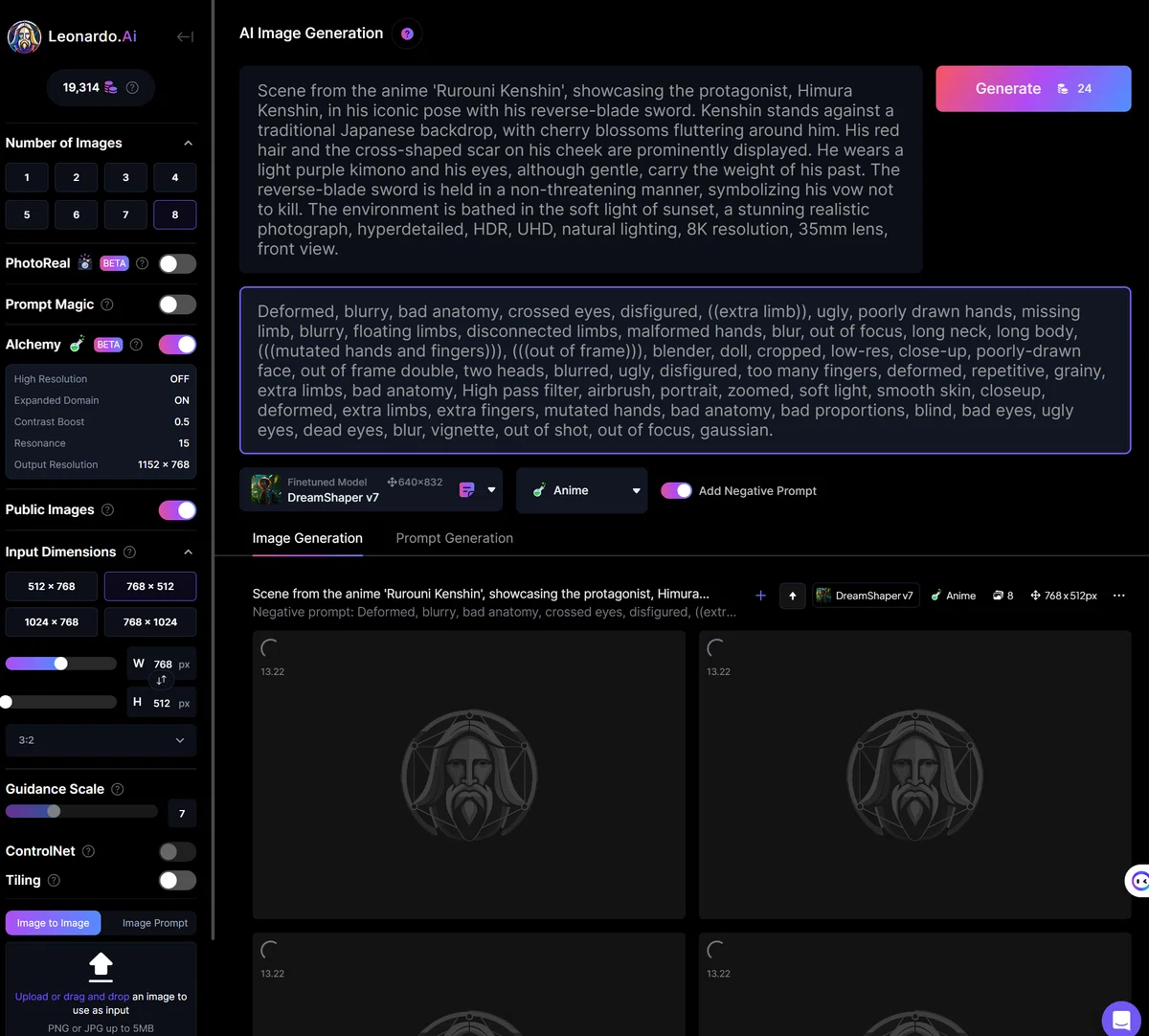Choose the 1024 × 768 dimension preset
Image resolution: width=1149 pixels, height=1036 pixels.
tap(52, 622)
